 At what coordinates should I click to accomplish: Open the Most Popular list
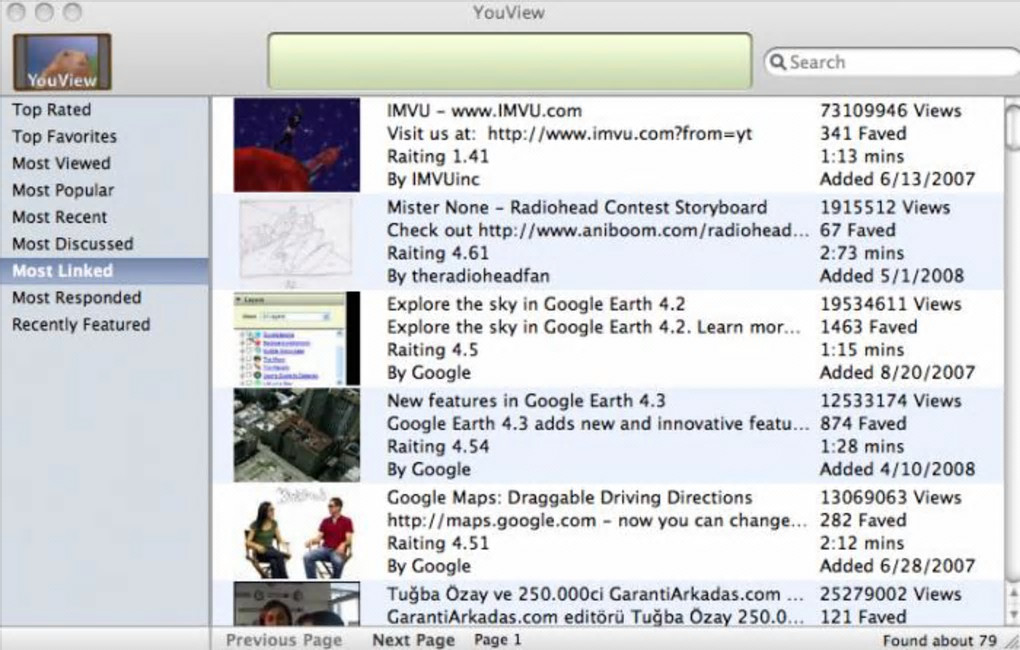point(63,191)
